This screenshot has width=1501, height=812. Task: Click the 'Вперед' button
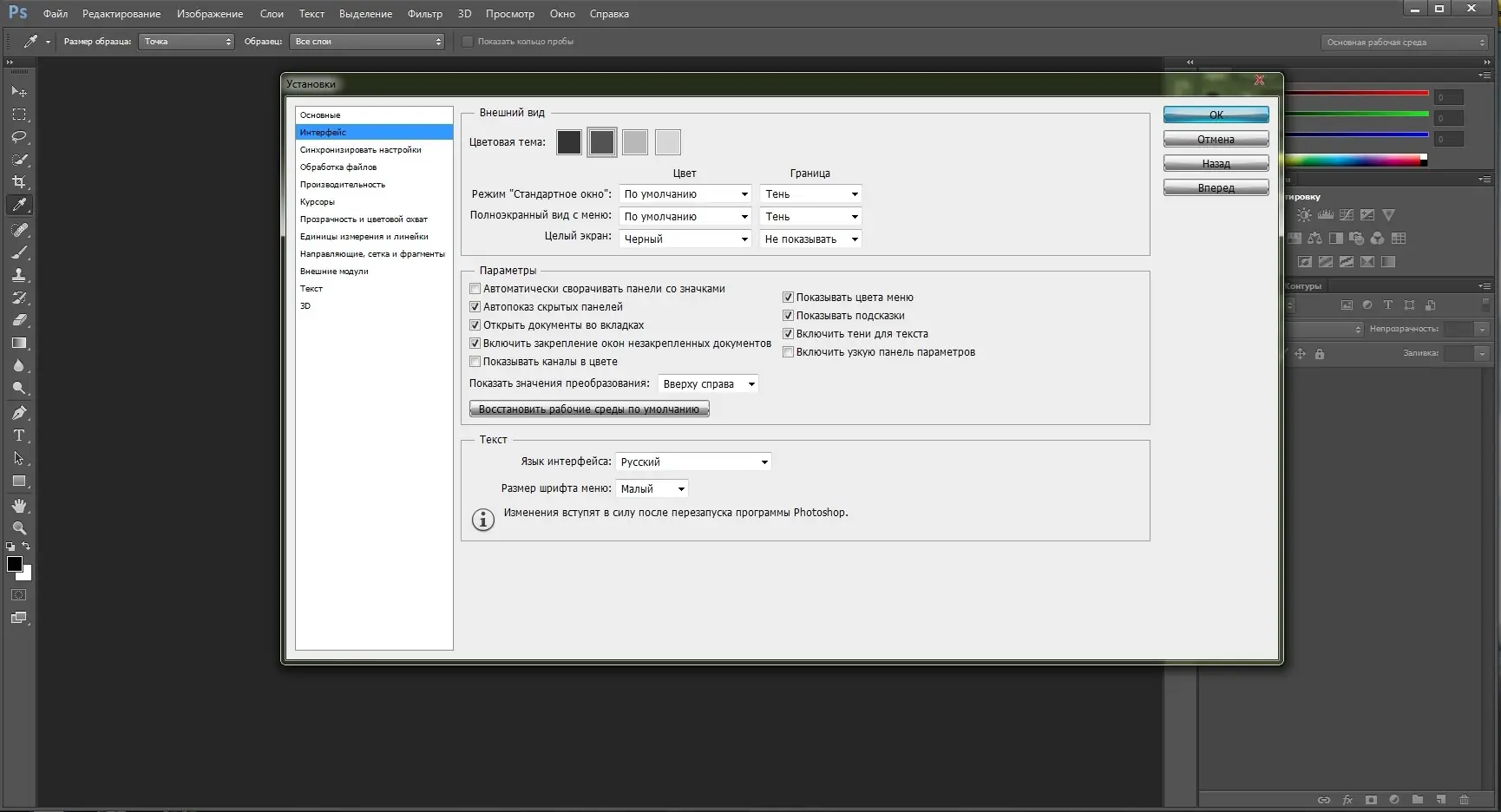[1216, 187]
